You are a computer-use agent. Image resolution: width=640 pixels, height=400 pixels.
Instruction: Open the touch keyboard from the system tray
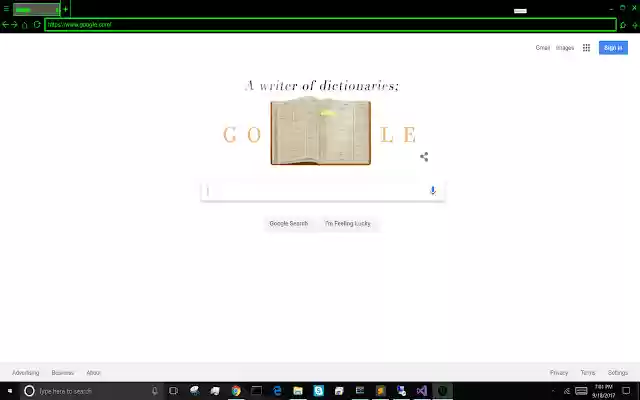581,391
